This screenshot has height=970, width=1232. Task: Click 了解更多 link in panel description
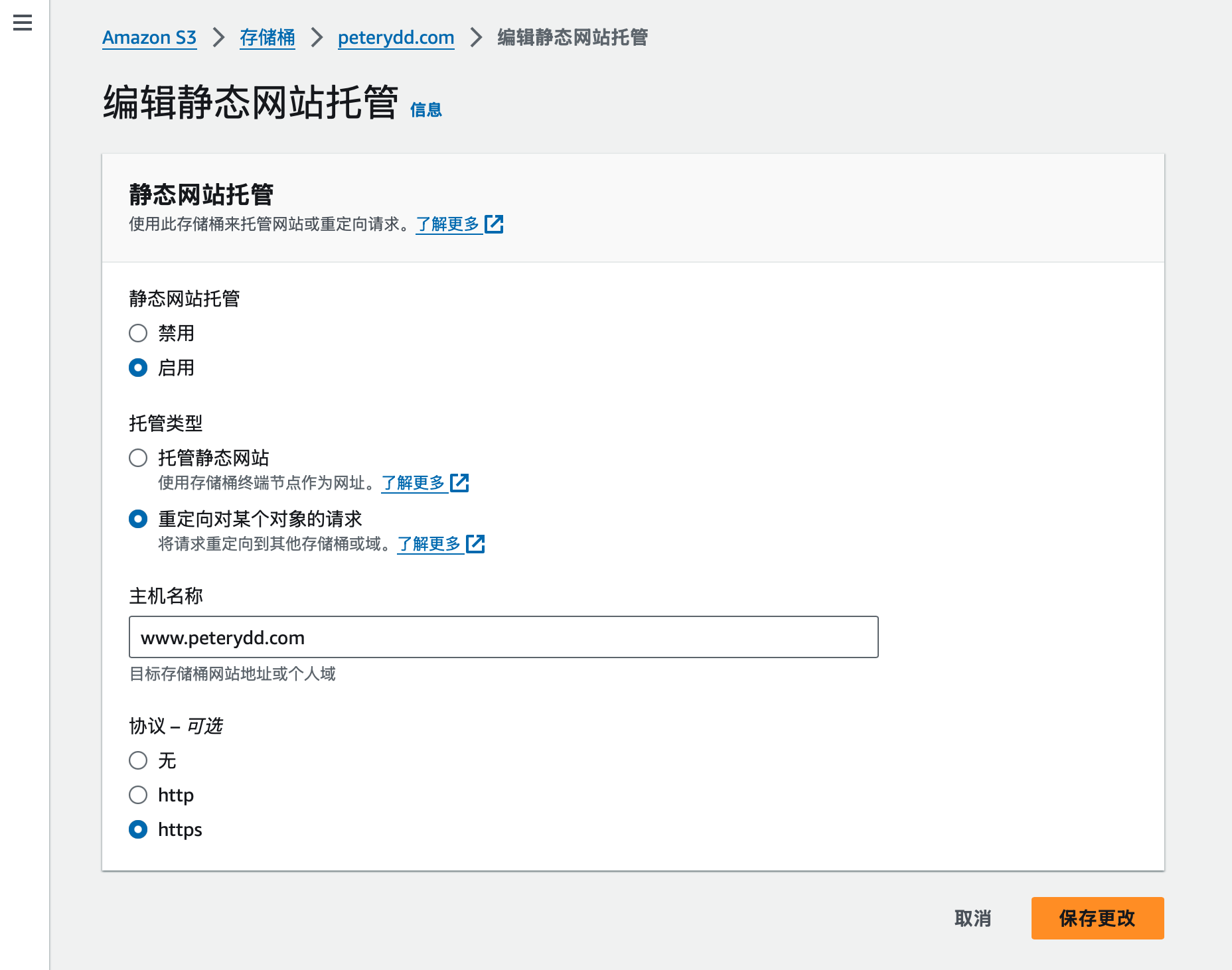(447, 224)
